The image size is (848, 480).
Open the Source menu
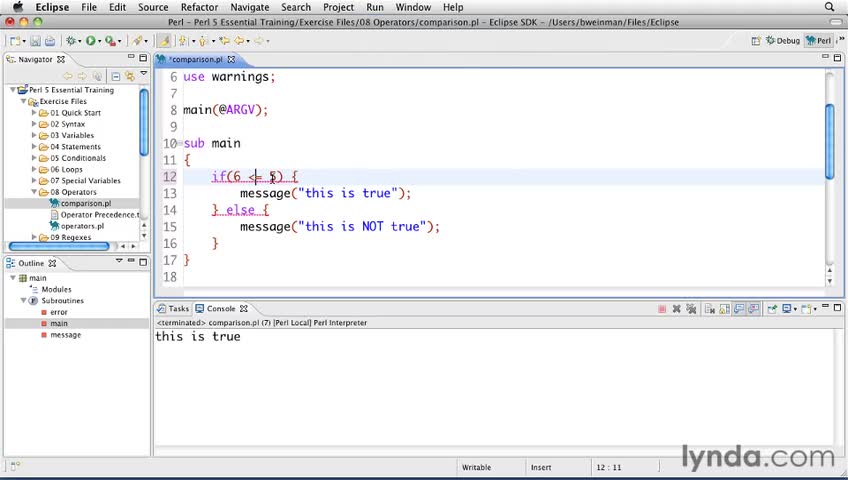coord(153,7)
